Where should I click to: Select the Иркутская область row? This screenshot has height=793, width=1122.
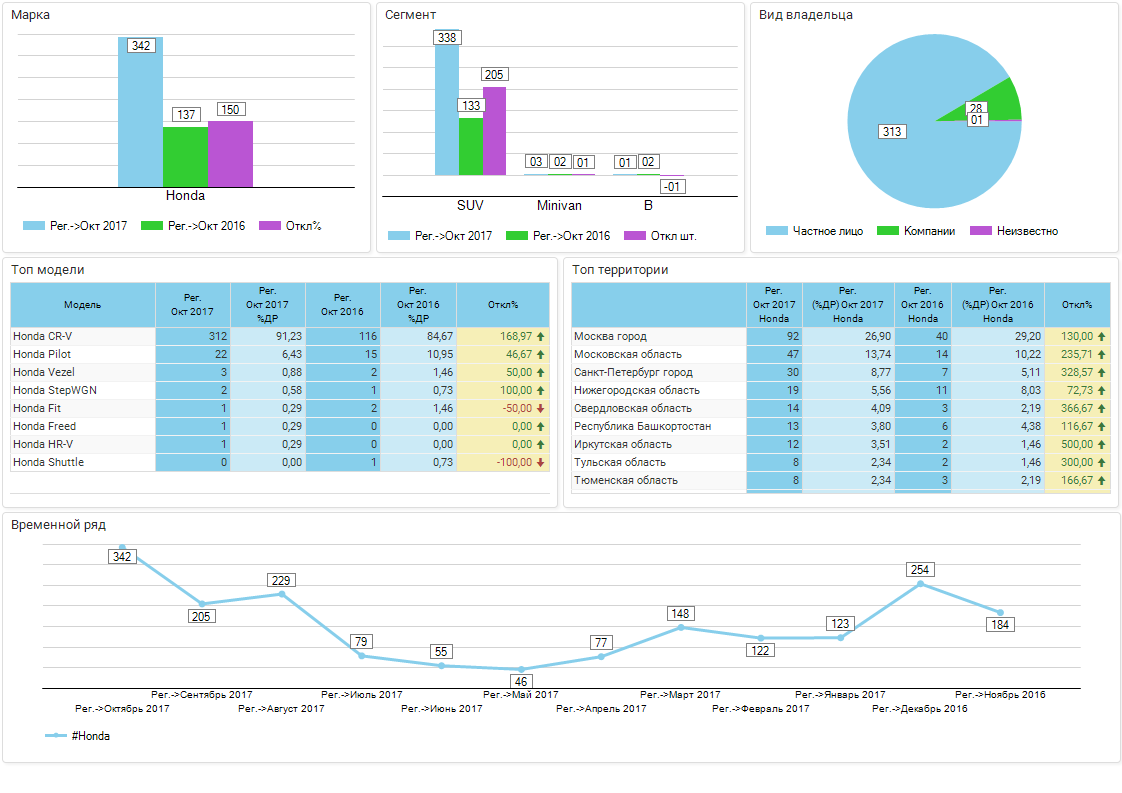pos(841,444)
